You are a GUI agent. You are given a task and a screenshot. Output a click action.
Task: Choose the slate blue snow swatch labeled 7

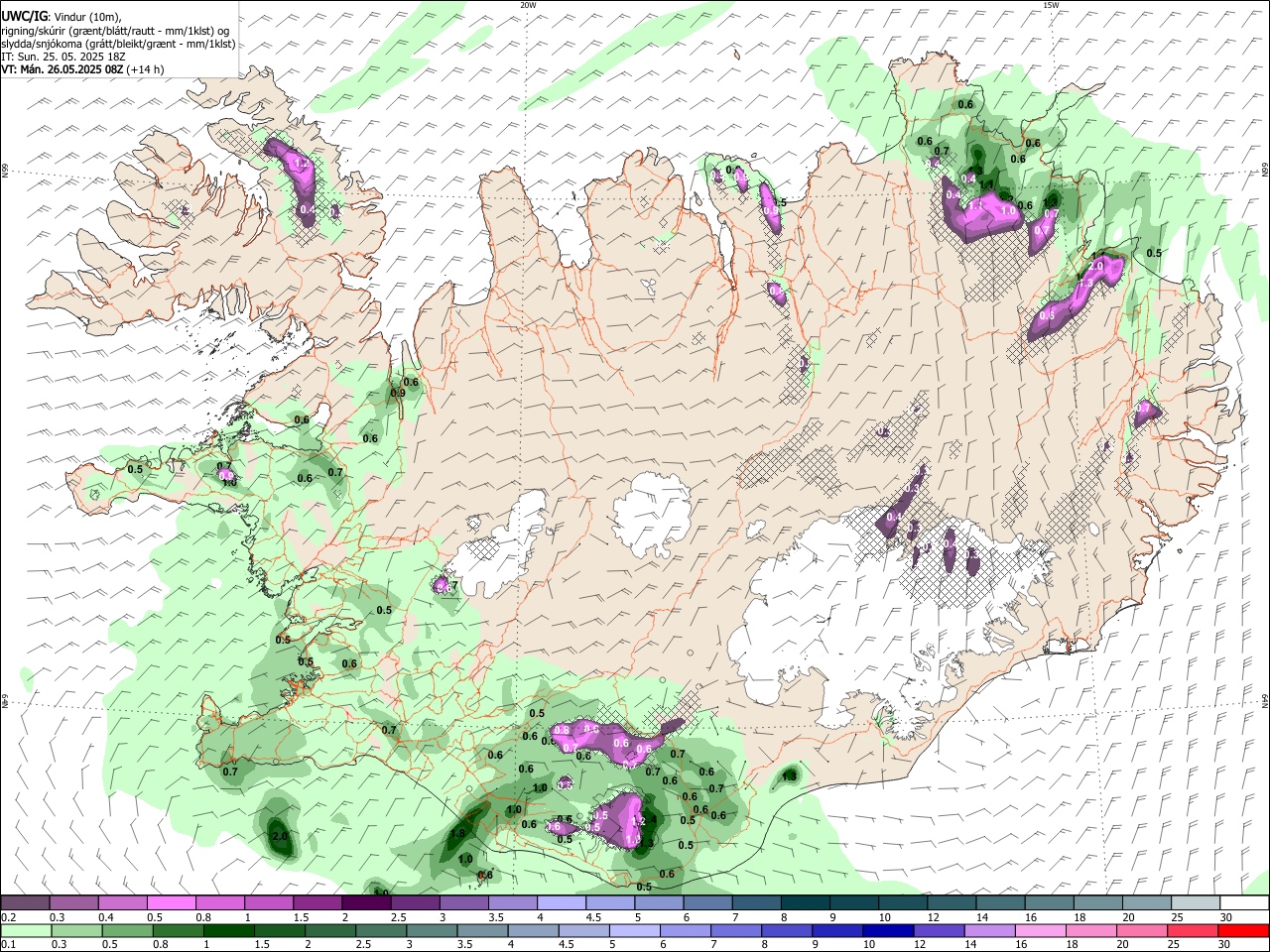point(756,902)
